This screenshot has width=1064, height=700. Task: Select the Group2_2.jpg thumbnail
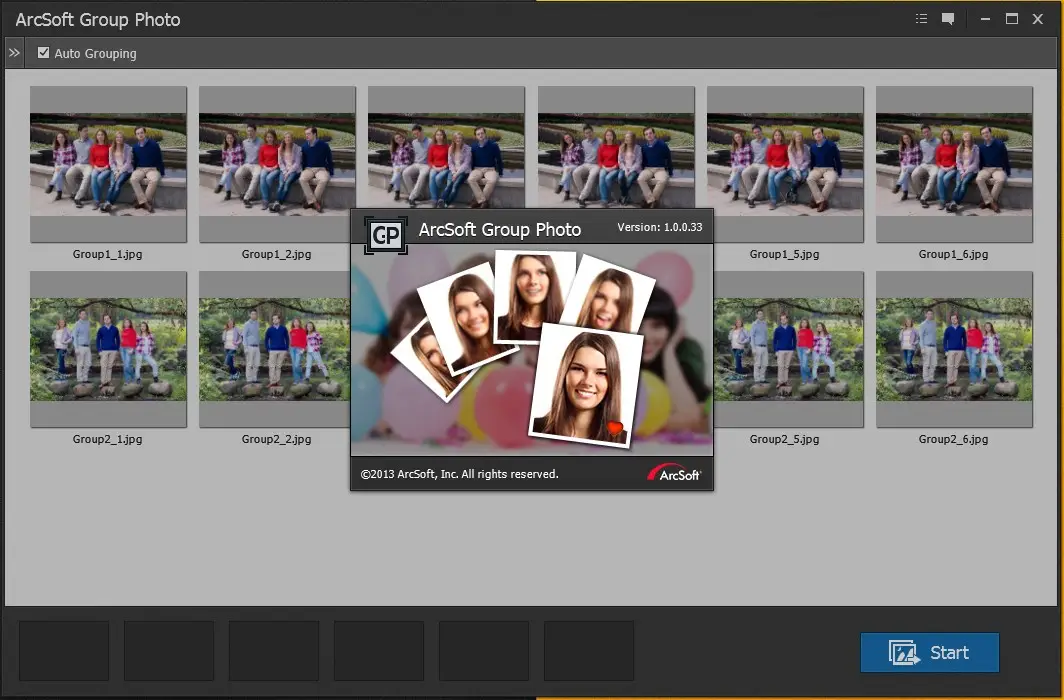click(275, 349)
